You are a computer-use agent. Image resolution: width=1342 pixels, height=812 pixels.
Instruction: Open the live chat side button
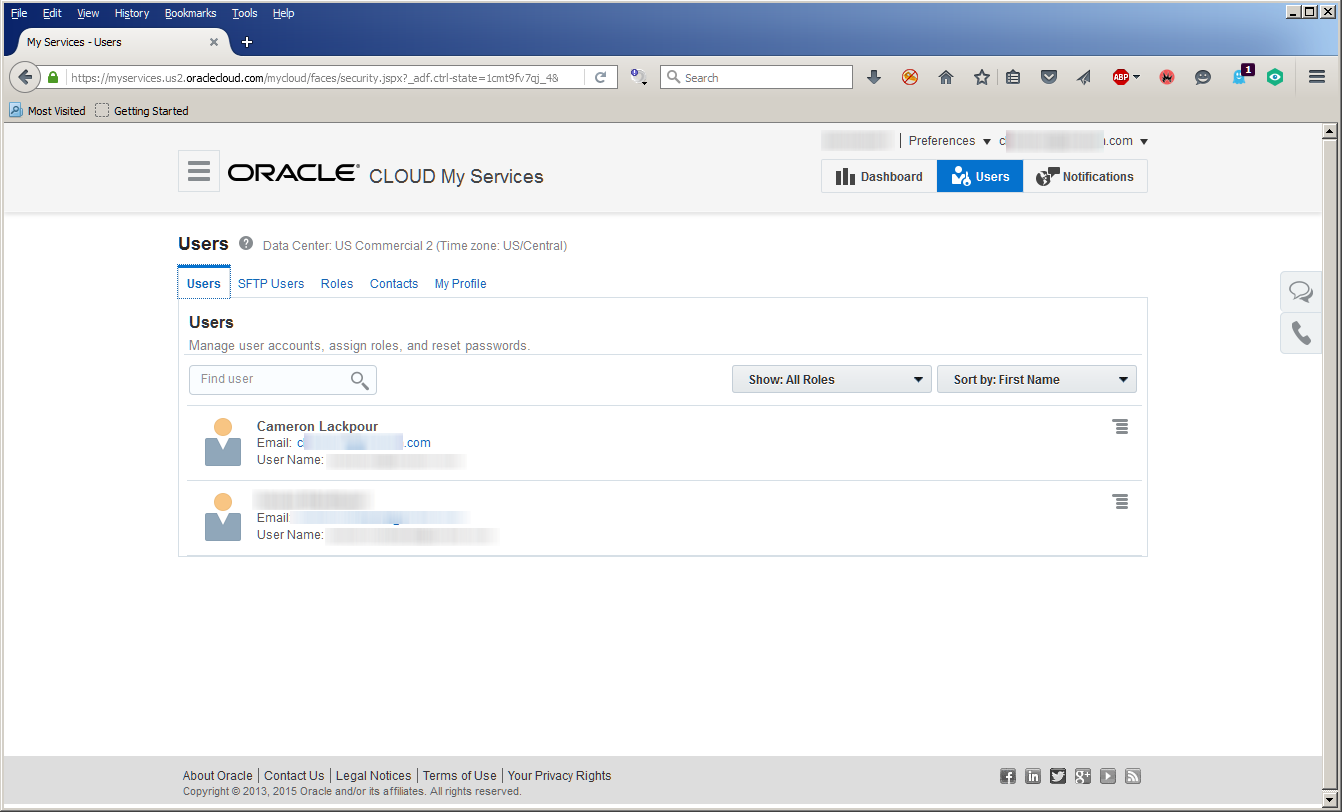pyautogui.click(x=1301, y=291)
